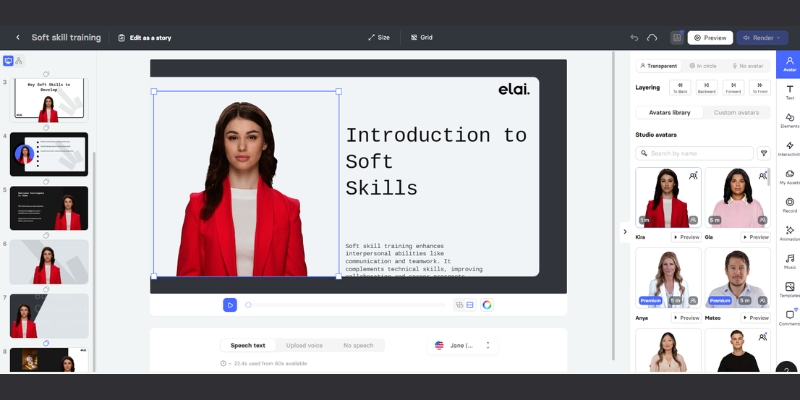800x400 pixels.
Task: Open the Music sidebar tool
Action: click(x=789, y=262)
